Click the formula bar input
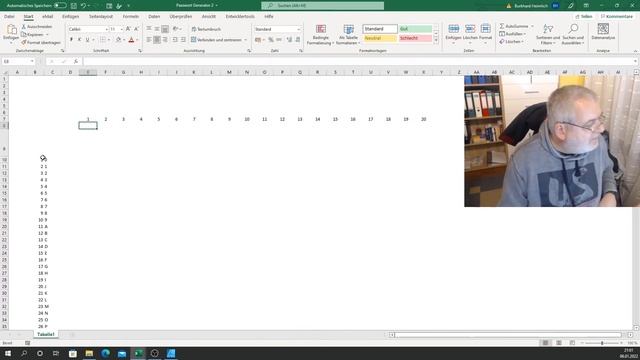Screen dimensions: 640x360 click(358, 61)
